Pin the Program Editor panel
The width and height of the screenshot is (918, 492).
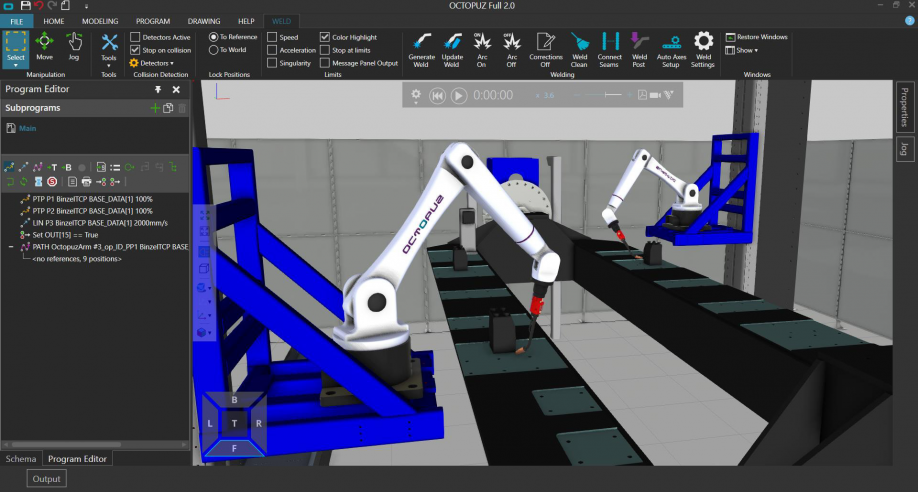pyautogui.click(x=158, y=89)
